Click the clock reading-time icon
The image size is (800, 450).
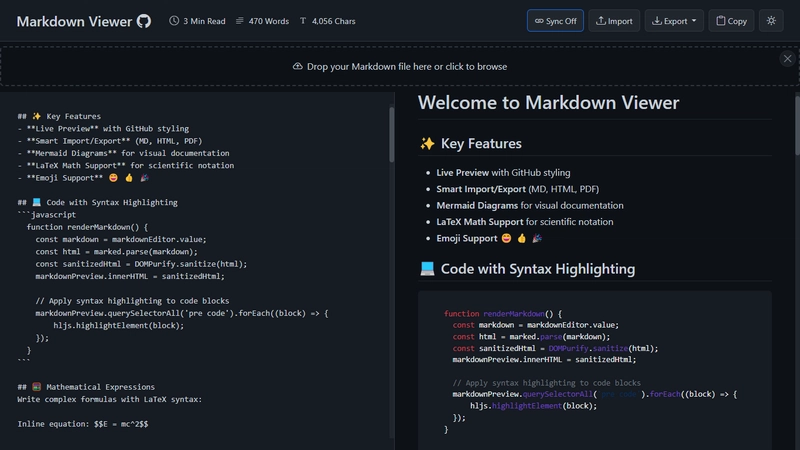174,21
